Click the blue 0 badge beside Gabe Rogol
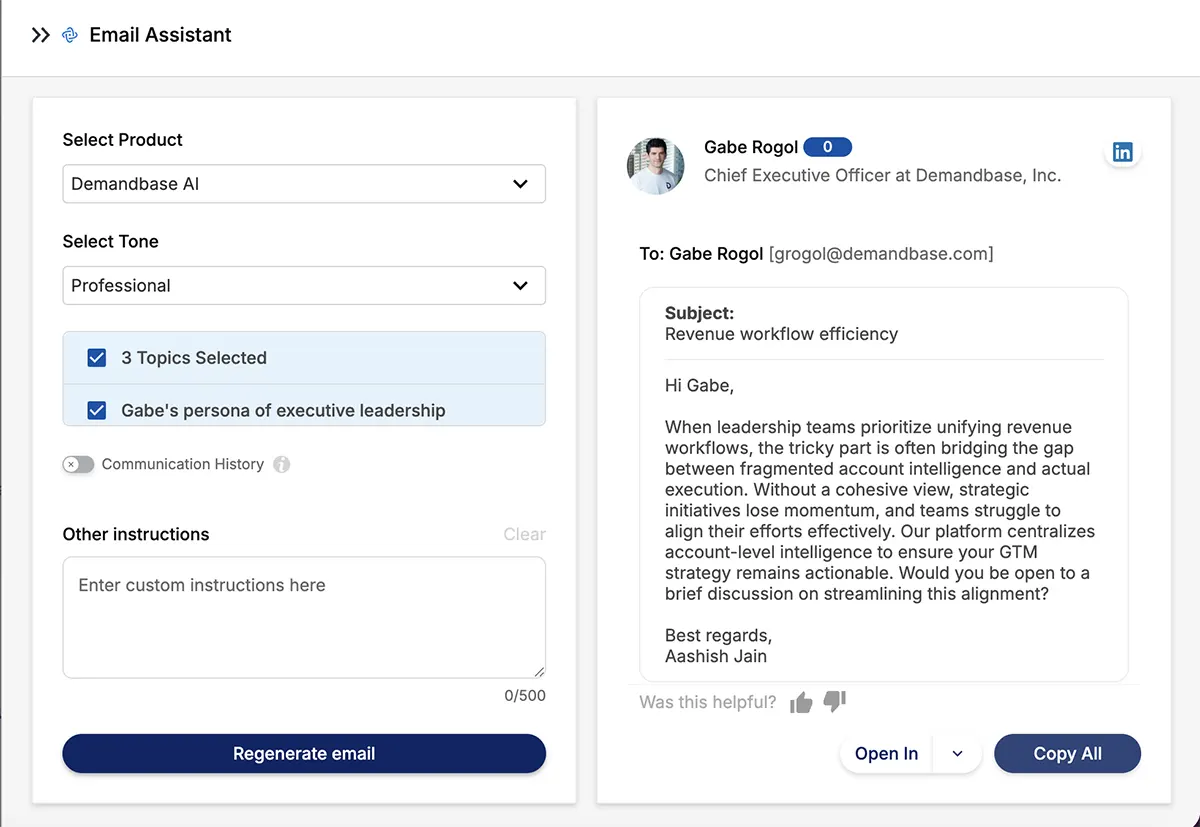 (x=827, y=147)
